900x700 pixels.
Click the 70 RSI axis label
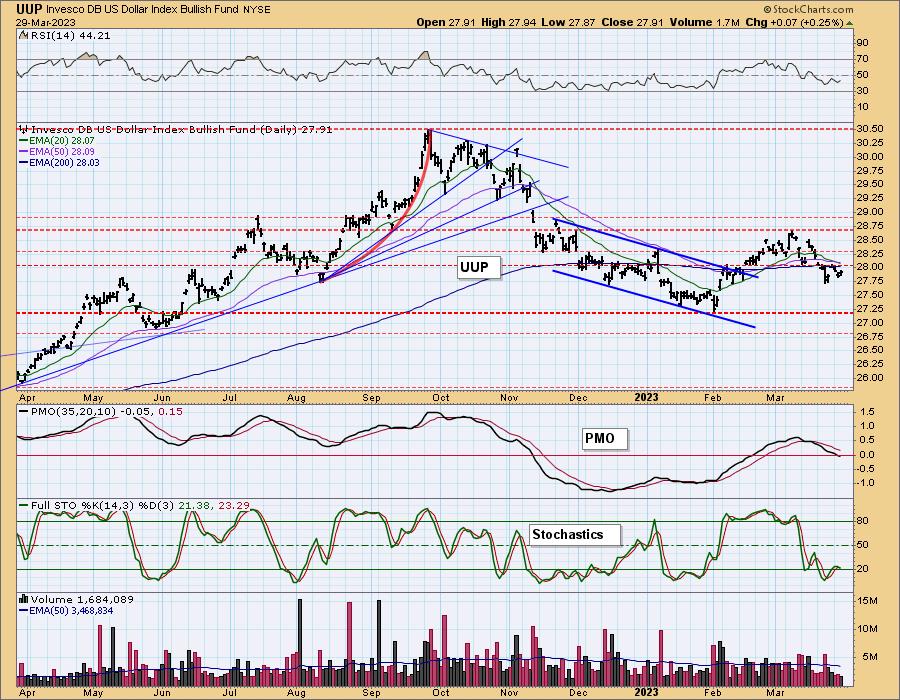863,59
